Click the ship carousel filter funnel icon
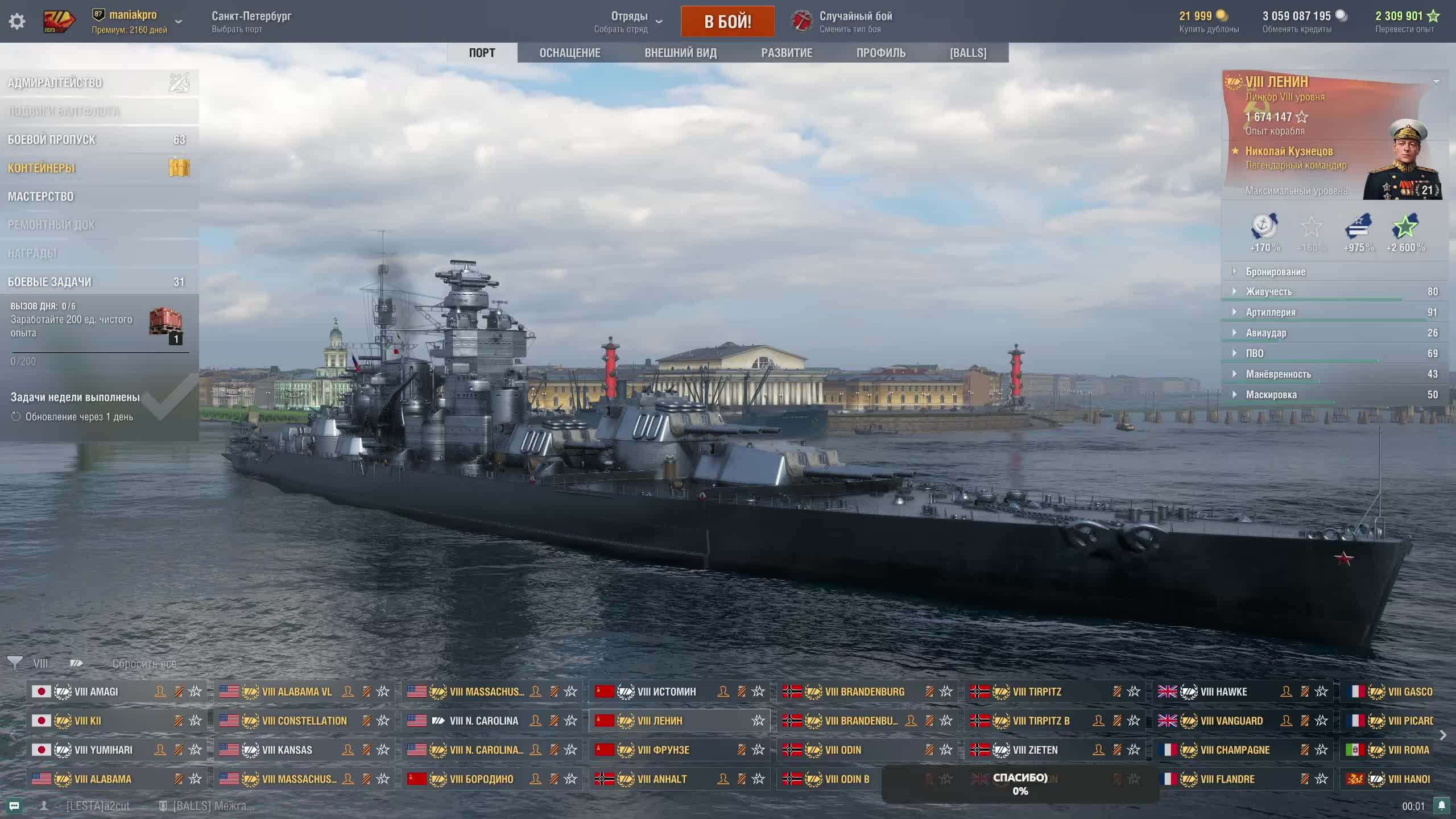The height and width of the screenshot is (819, 1456). [15, 663]
